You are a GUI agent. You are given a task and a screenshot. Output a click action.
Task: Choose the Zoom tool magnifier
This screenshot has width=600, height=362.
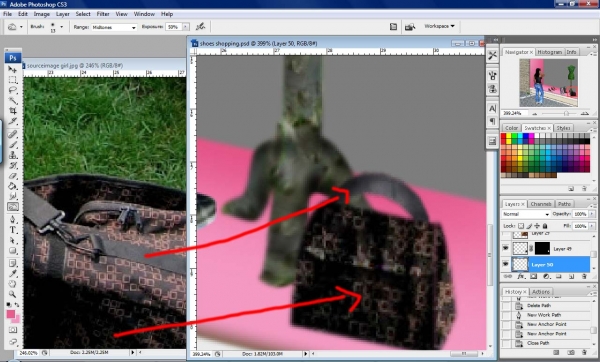(13, 294)
